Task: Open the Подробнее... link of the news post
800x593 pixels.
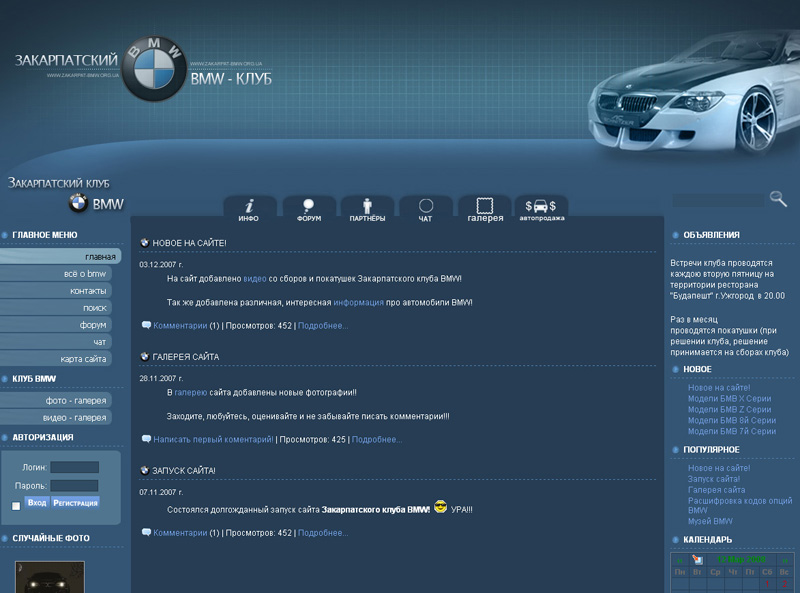Action: 324,325
